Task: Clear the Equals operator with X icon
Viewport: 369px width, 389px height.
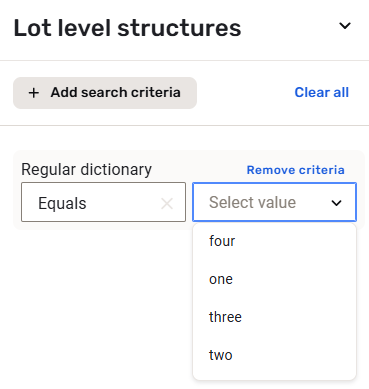Action: tap(167, 203)
